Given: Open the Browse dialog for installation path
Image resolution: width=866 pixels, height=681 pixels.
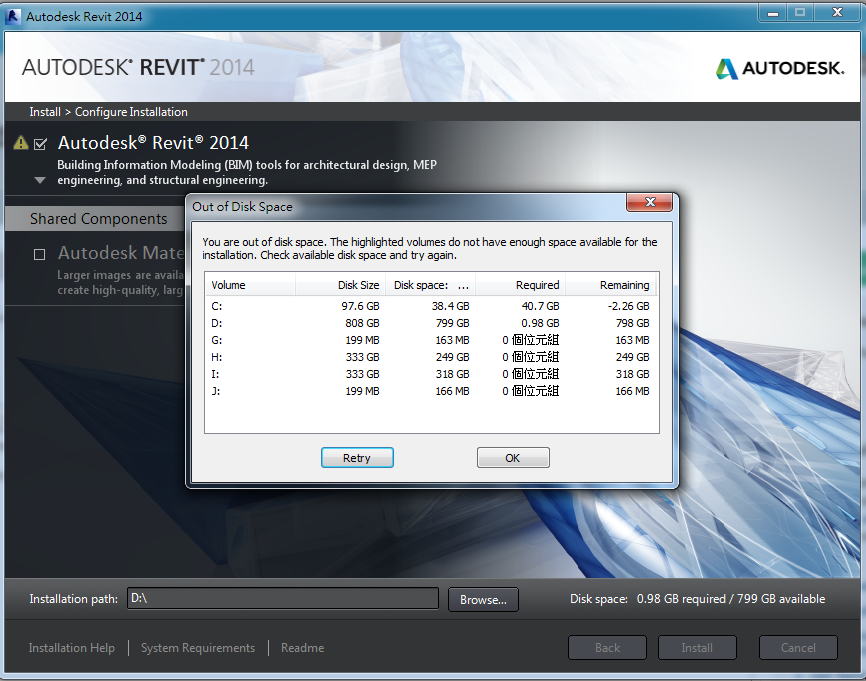Looking at the screenshot, I should tap(483, 598).
